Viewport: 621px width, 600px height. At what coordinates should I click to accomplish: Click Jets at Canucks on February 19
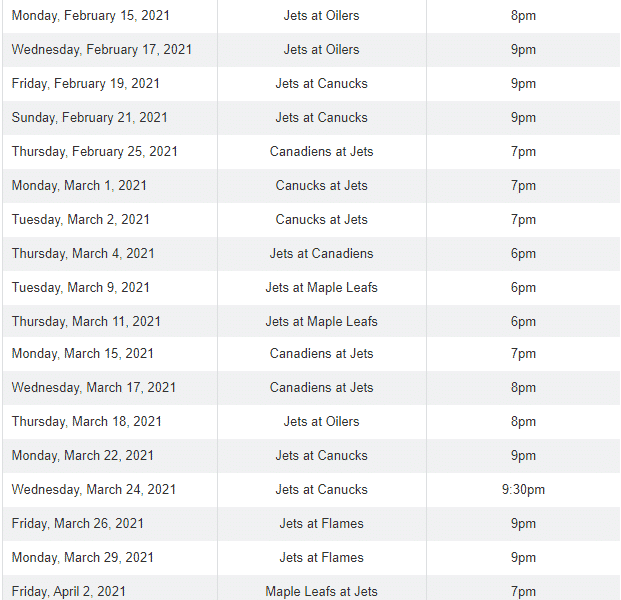click(x=321, y=84)
